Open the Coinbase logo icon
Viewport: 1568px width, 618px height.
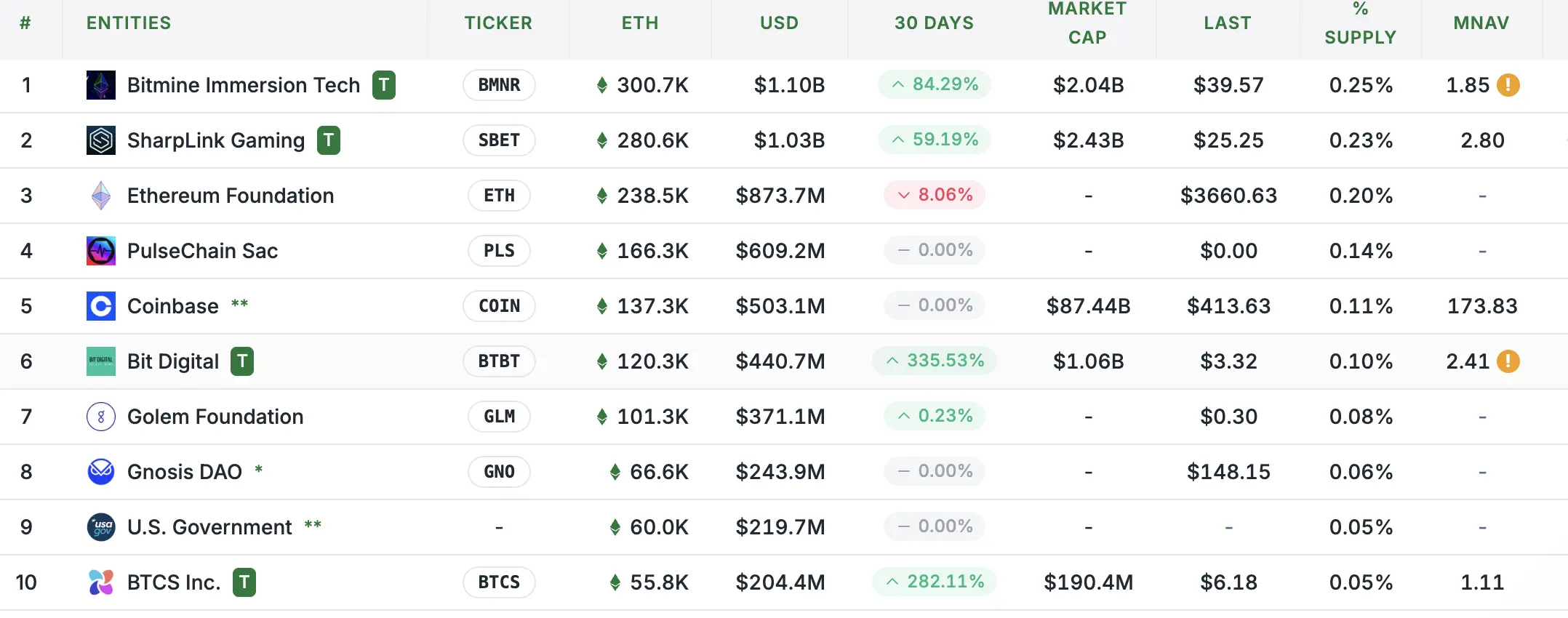[100, 306]
